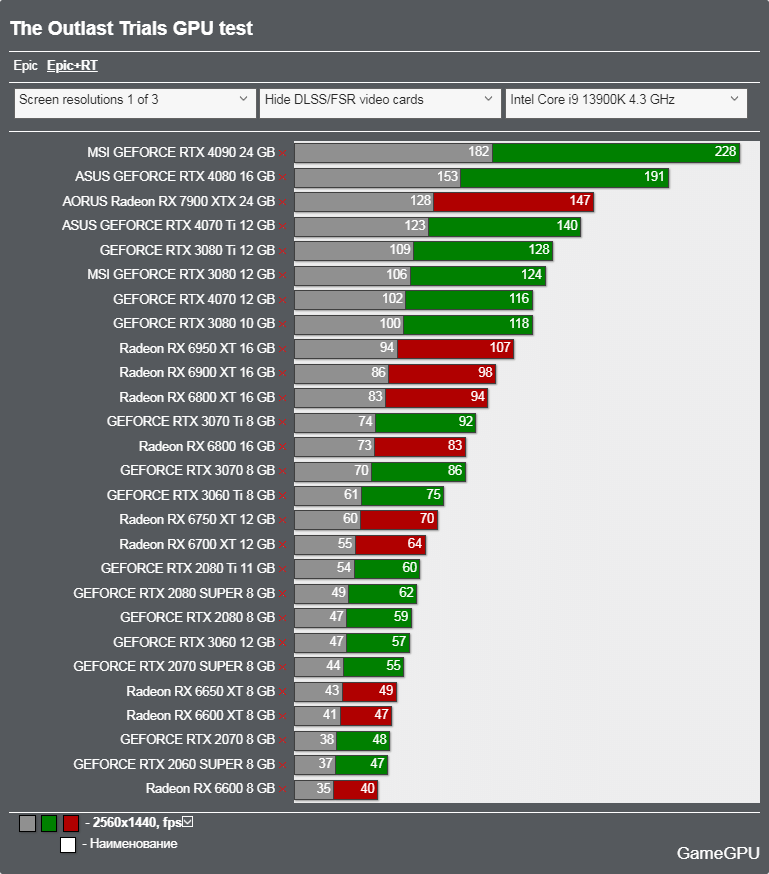Image resolution: width=769 pixels, height=874 pixels.
Task: Click red X beside Radeon RX 6650 XT
Action: tap(283, 692)
